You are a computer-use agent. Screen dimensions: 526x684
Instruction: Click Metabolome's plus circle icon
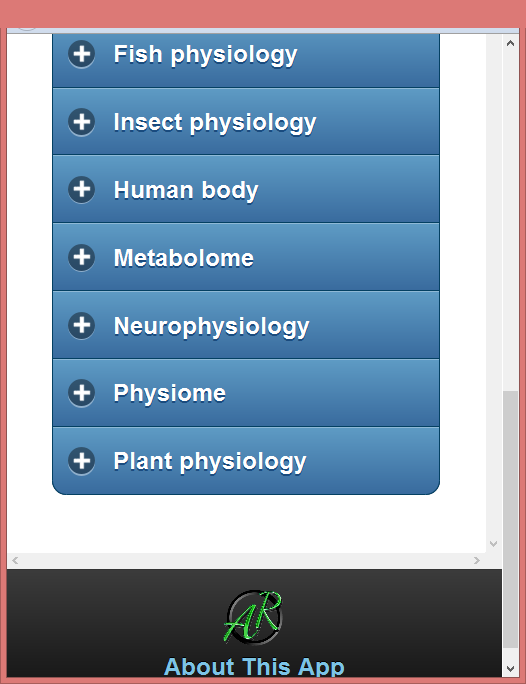(81, 257)
